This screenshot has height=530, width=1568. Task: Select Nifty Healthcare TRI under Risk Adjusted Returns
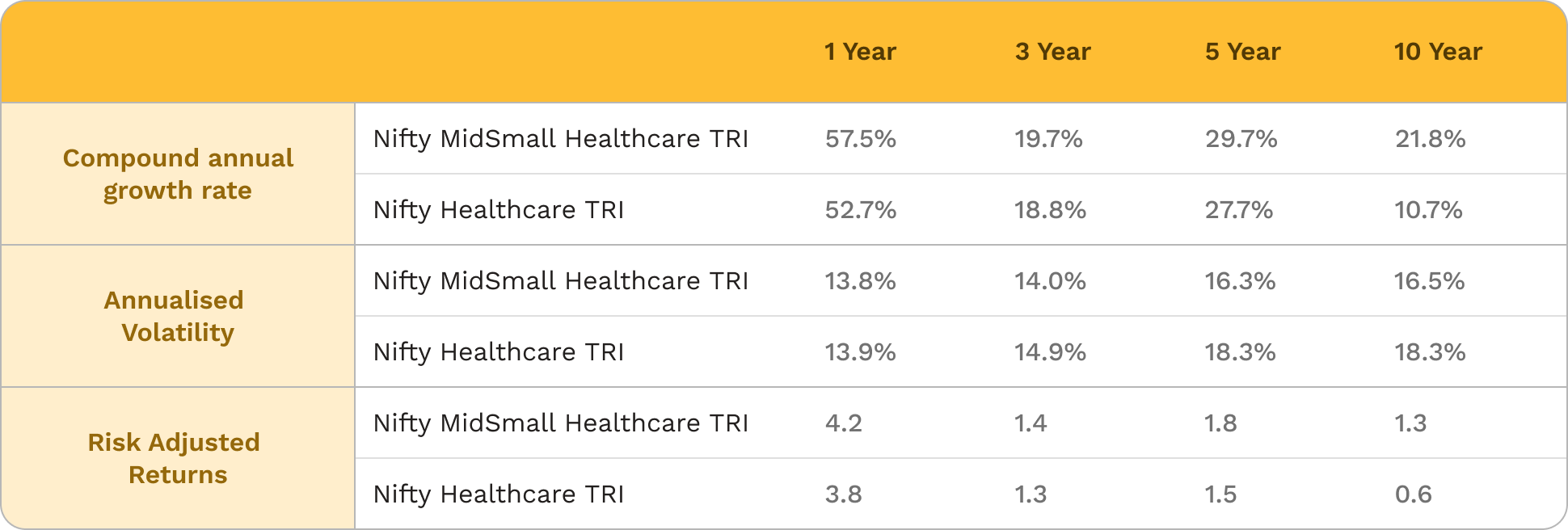498,494
